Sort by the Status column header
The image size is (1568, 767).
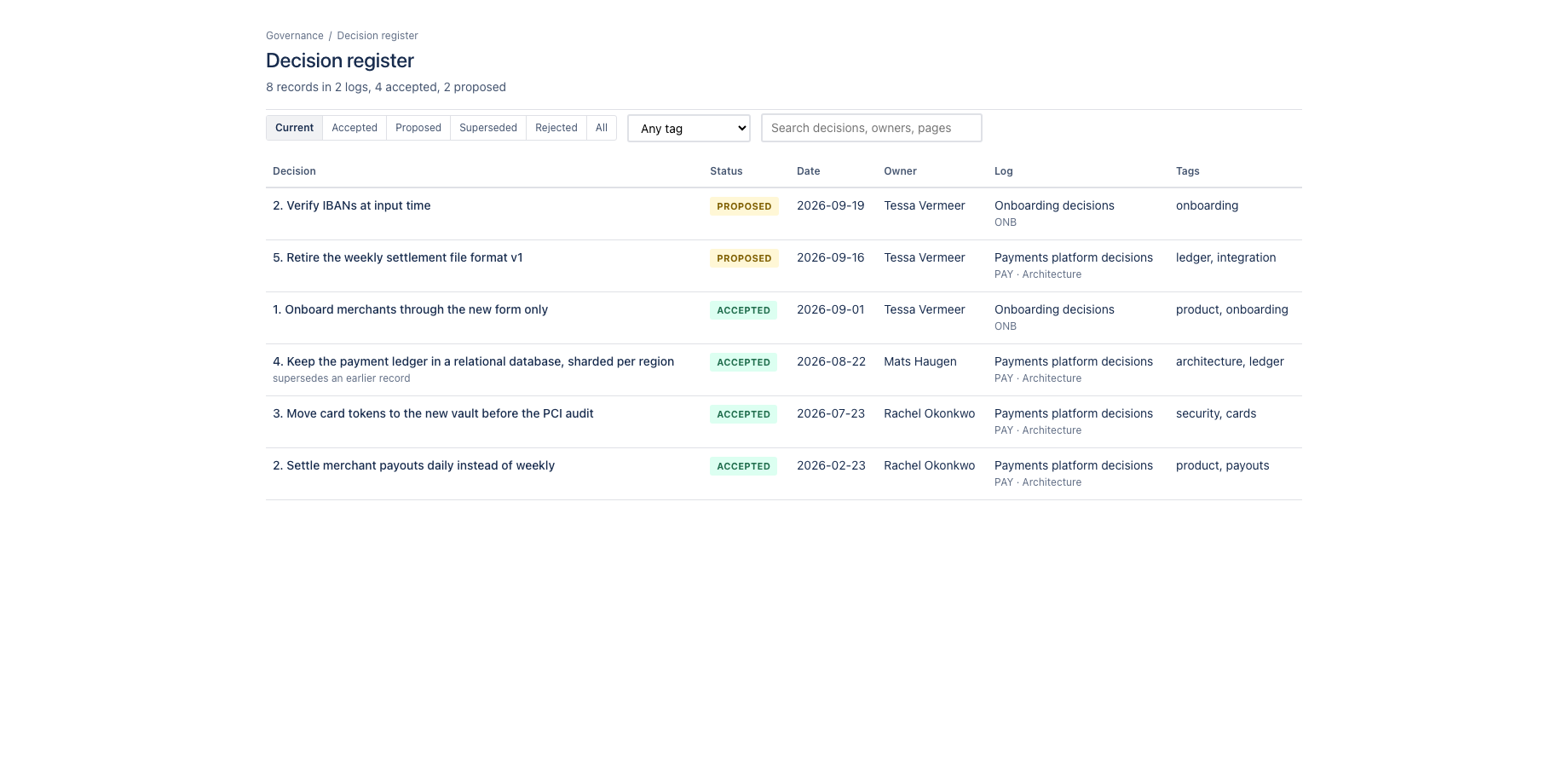[726, 171]
